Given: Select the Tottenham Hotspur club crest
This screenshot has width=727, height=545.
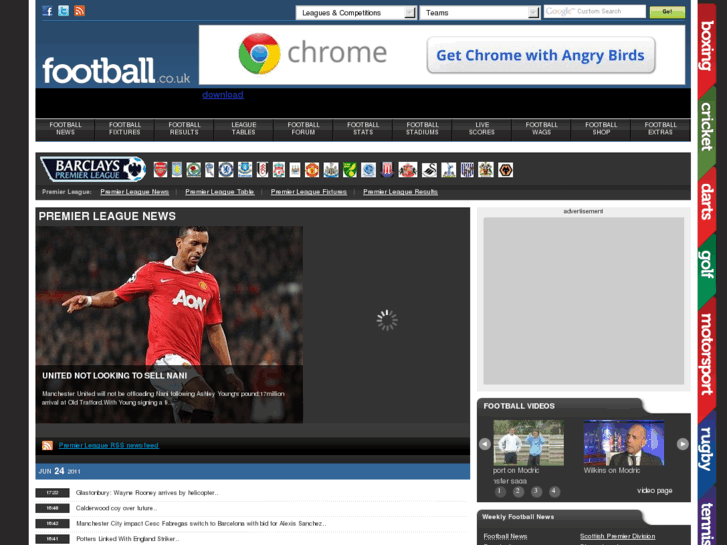Looking at the screenshot, I should (x=448, y=170).
